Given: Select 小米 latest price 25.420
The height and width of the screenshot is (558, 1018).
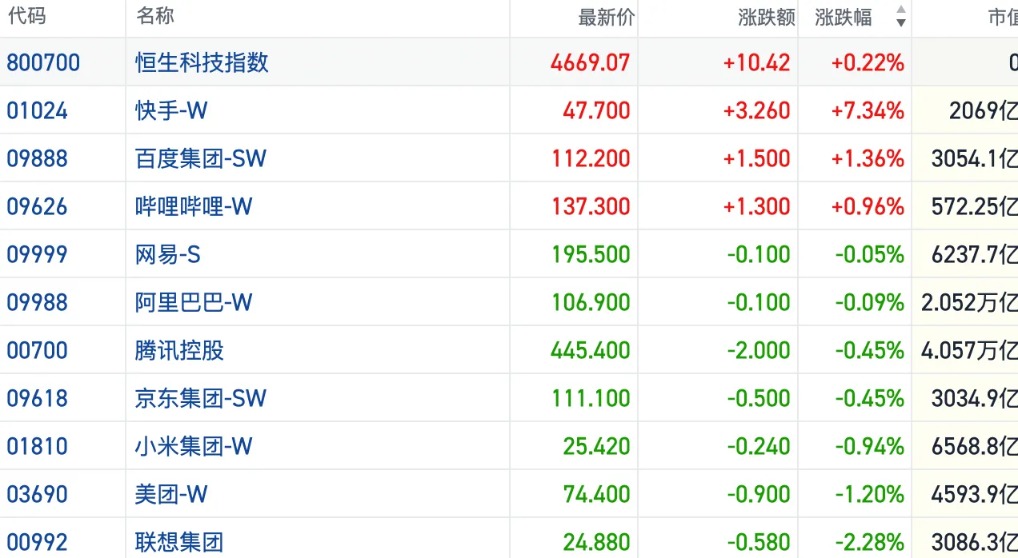Looking at the screenshot, I should click(x=596, y=446).
